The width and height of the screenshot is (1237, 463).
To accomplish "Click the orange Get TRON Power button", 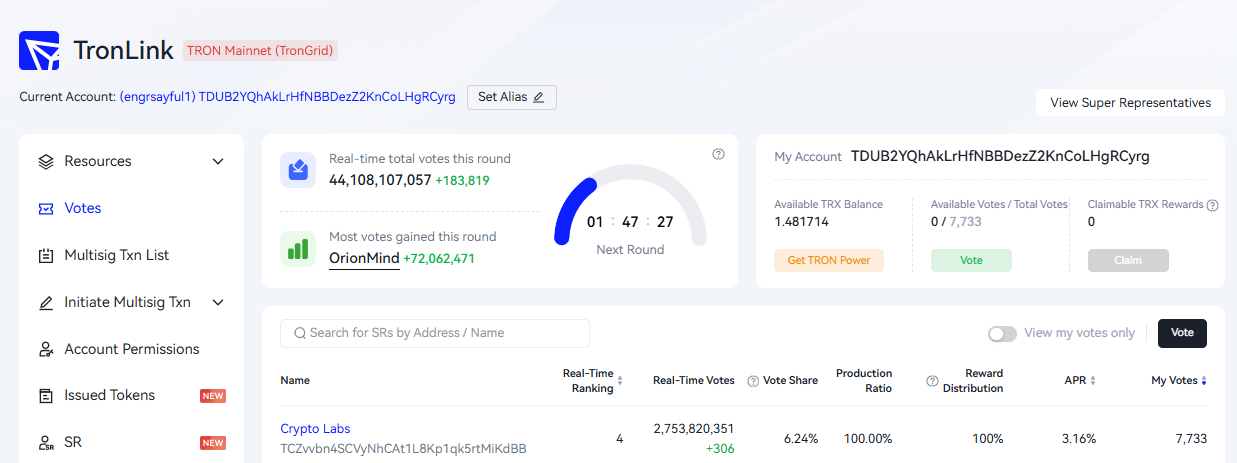I will 829,260.
